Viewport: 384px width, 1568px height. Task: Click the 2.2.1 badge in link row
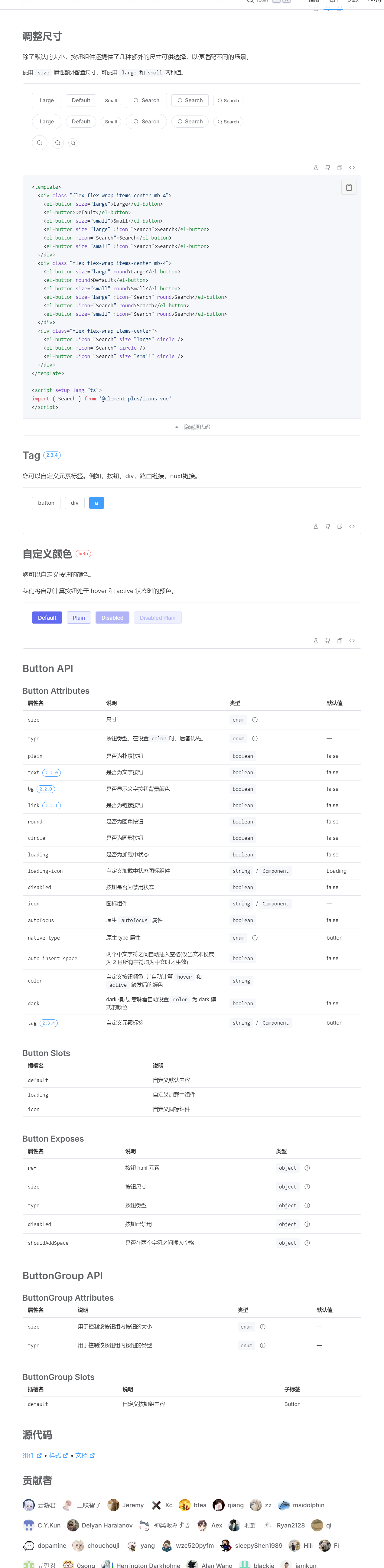pos(51,805)
